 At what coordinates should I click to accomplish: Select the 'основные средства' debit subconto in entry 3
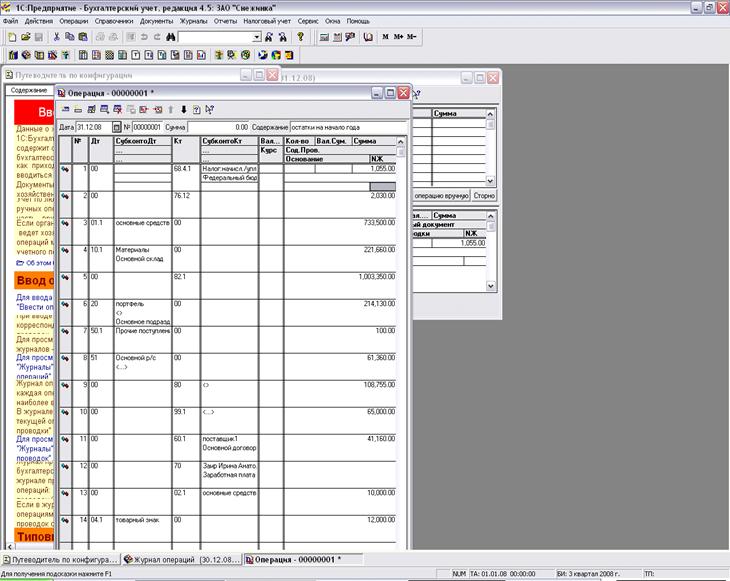click(x=143, y=223)
